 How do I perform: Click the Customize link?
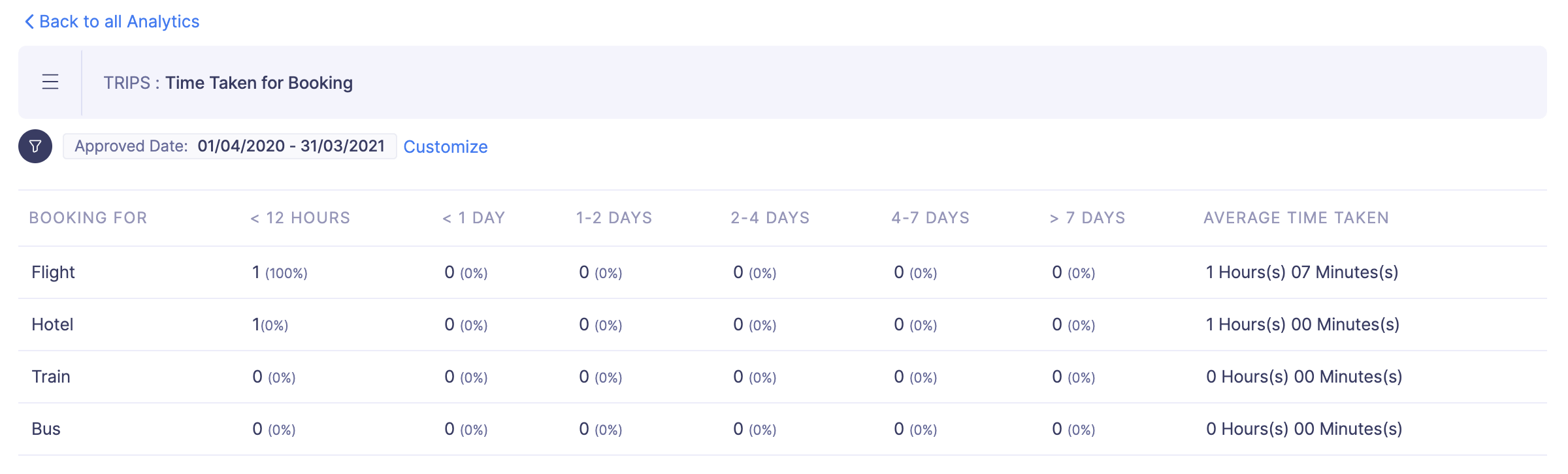pos(446,147)
